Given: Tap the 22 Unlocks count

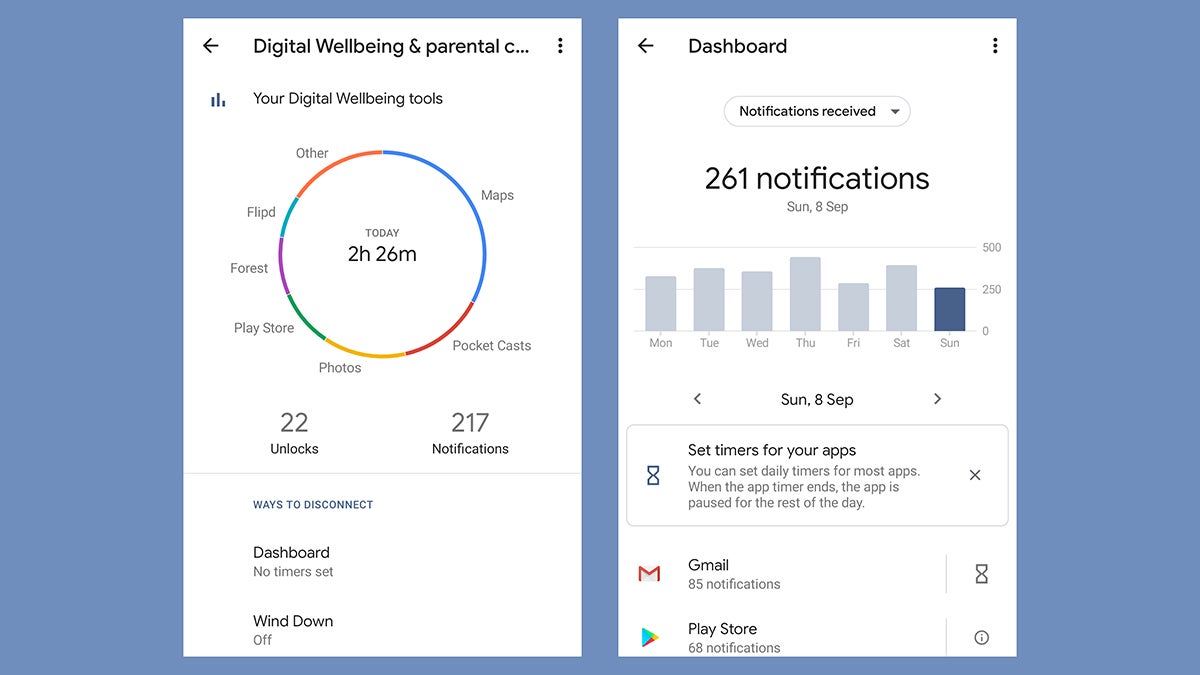Looking at the screenshot, I should [294, 432].
